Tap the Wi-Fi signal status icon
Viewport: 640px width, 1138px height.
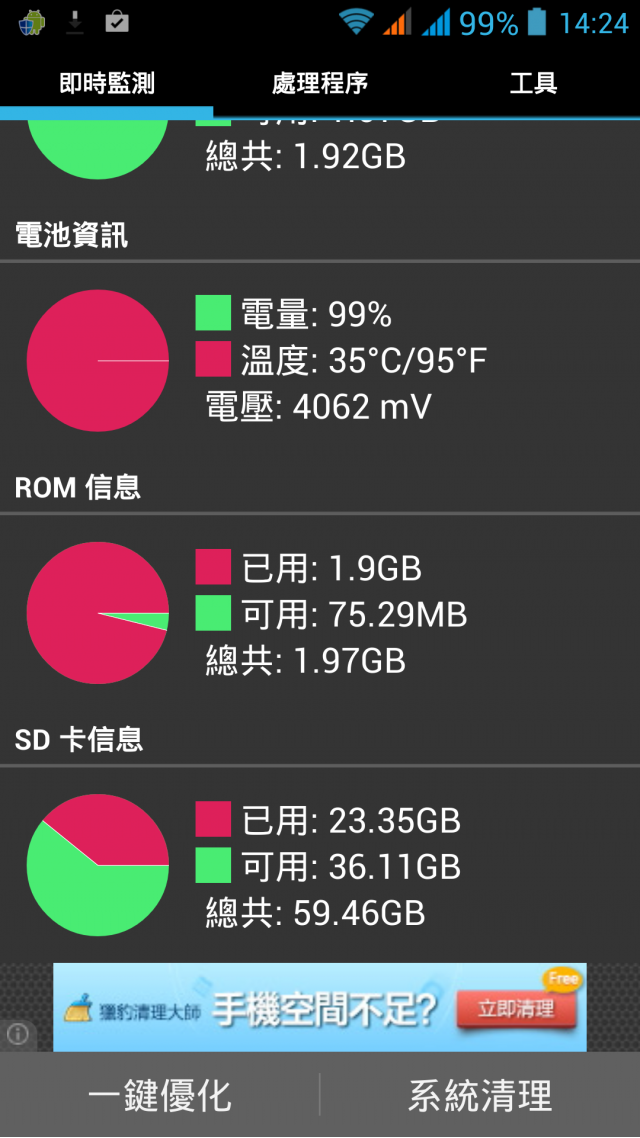click(356, 22)
